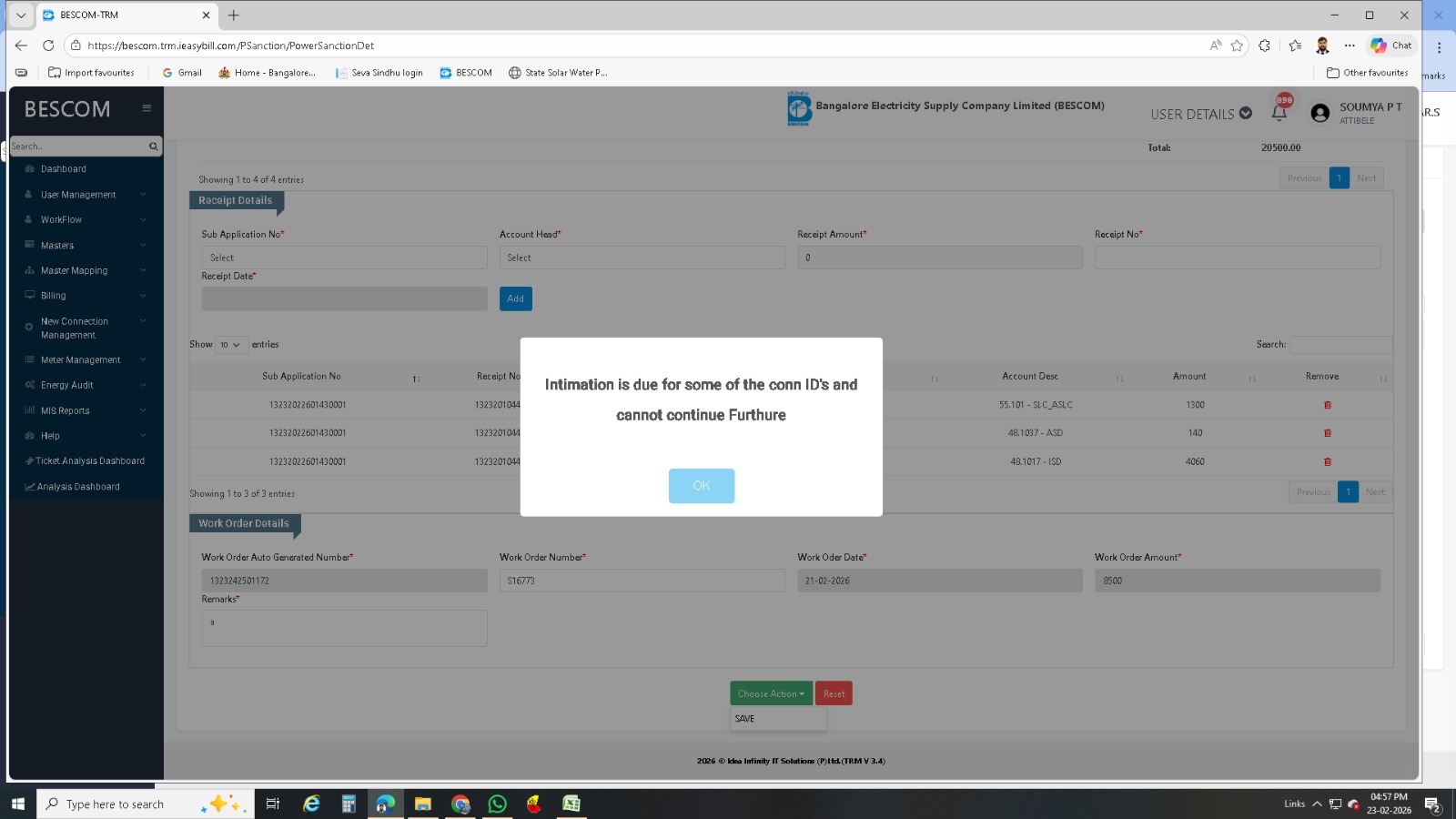Expand the Billing sidebar menu
This screenshot has height=819, width=1456.
click(86, 296)
